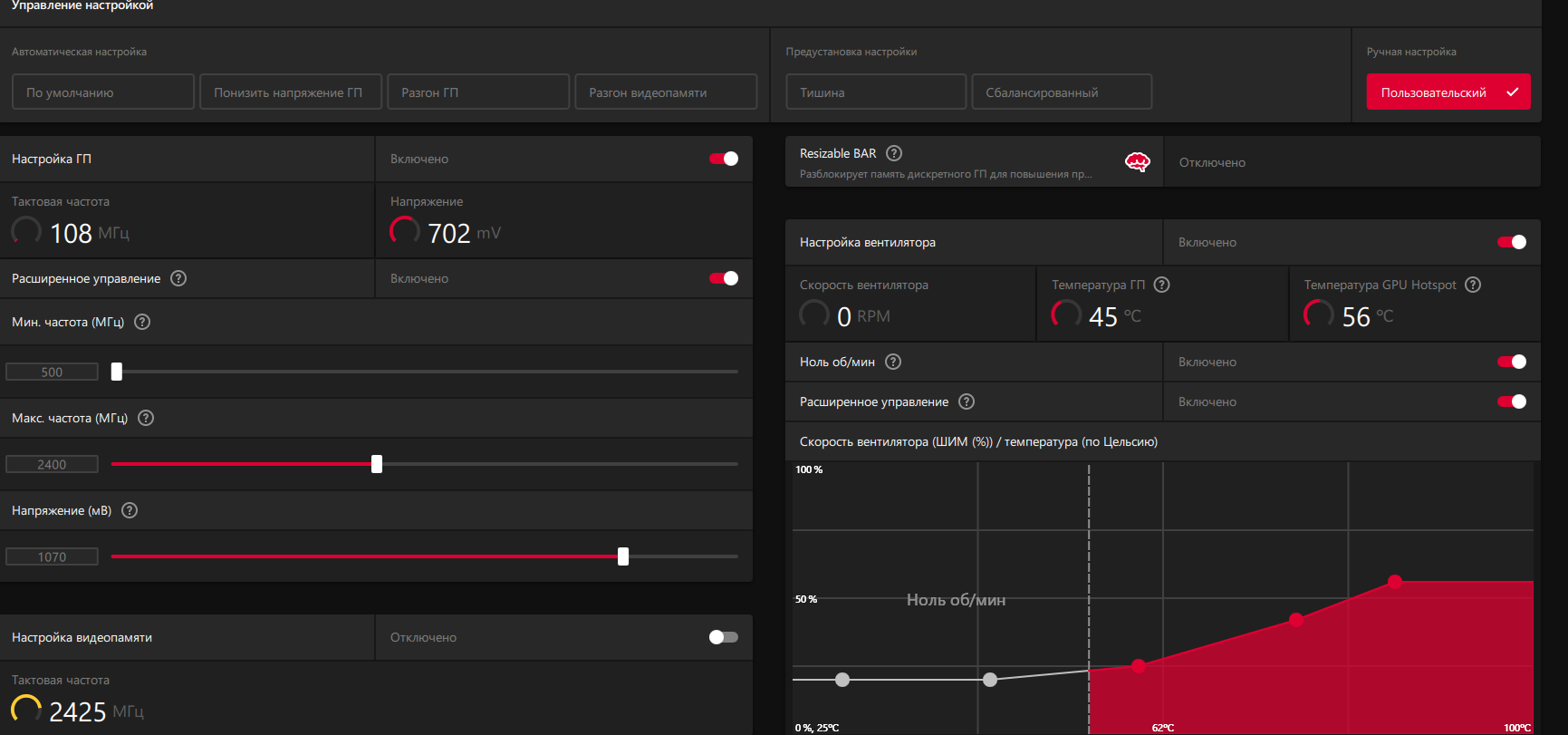Click help icon for Температура GPU Hotspot
This screenshot has width=1568, height=735.
(1473, 285)
